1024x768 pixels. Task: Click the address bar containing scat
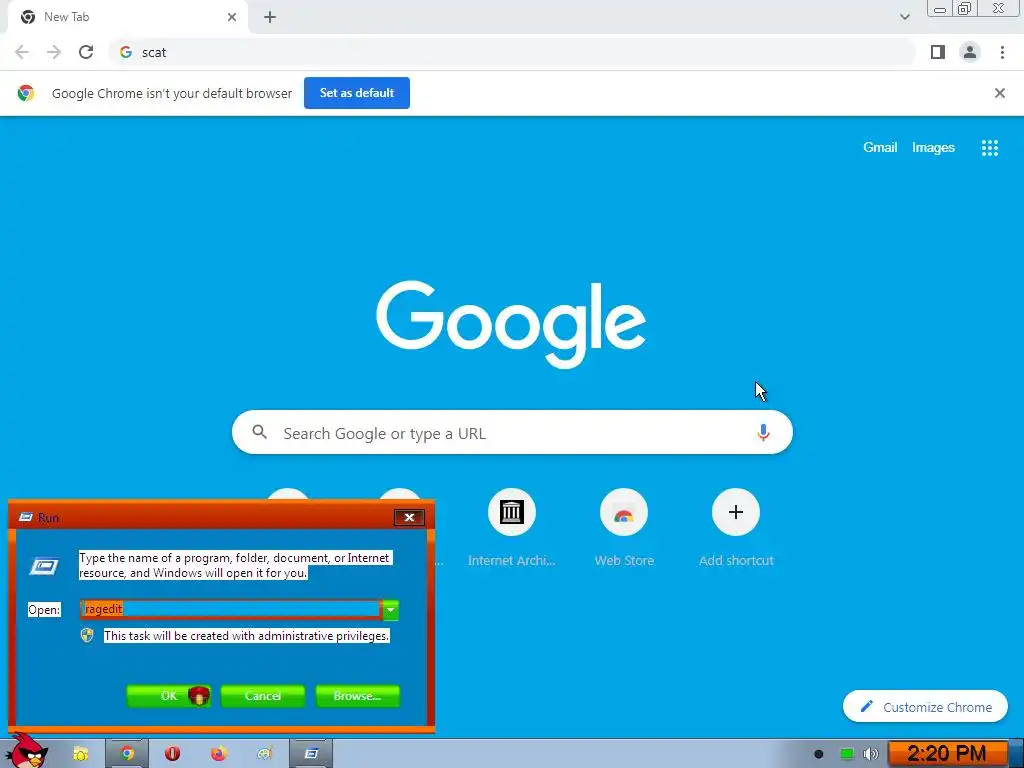[x=512, y=52]
